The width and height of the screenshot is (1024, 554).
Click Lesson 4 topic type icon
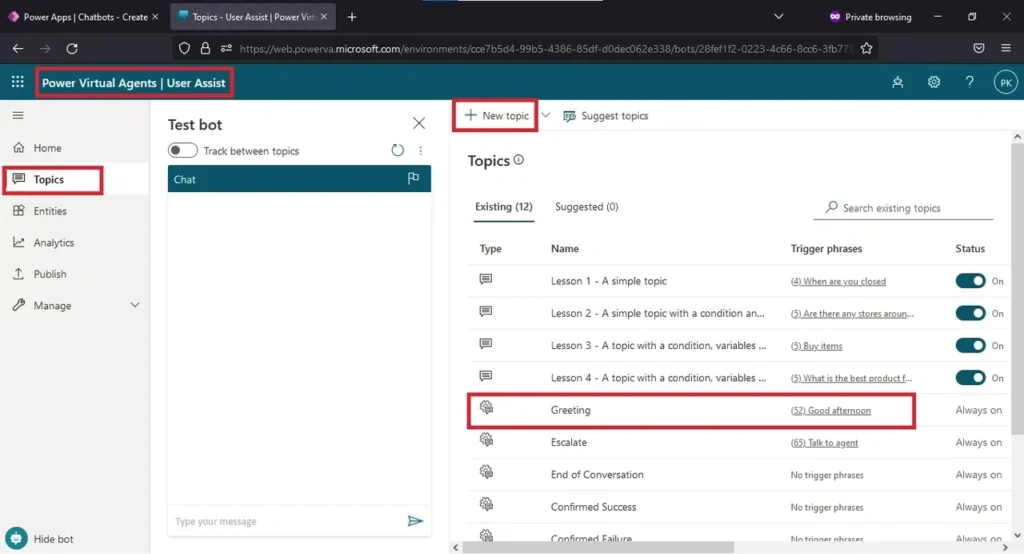(x=486, y=376)
